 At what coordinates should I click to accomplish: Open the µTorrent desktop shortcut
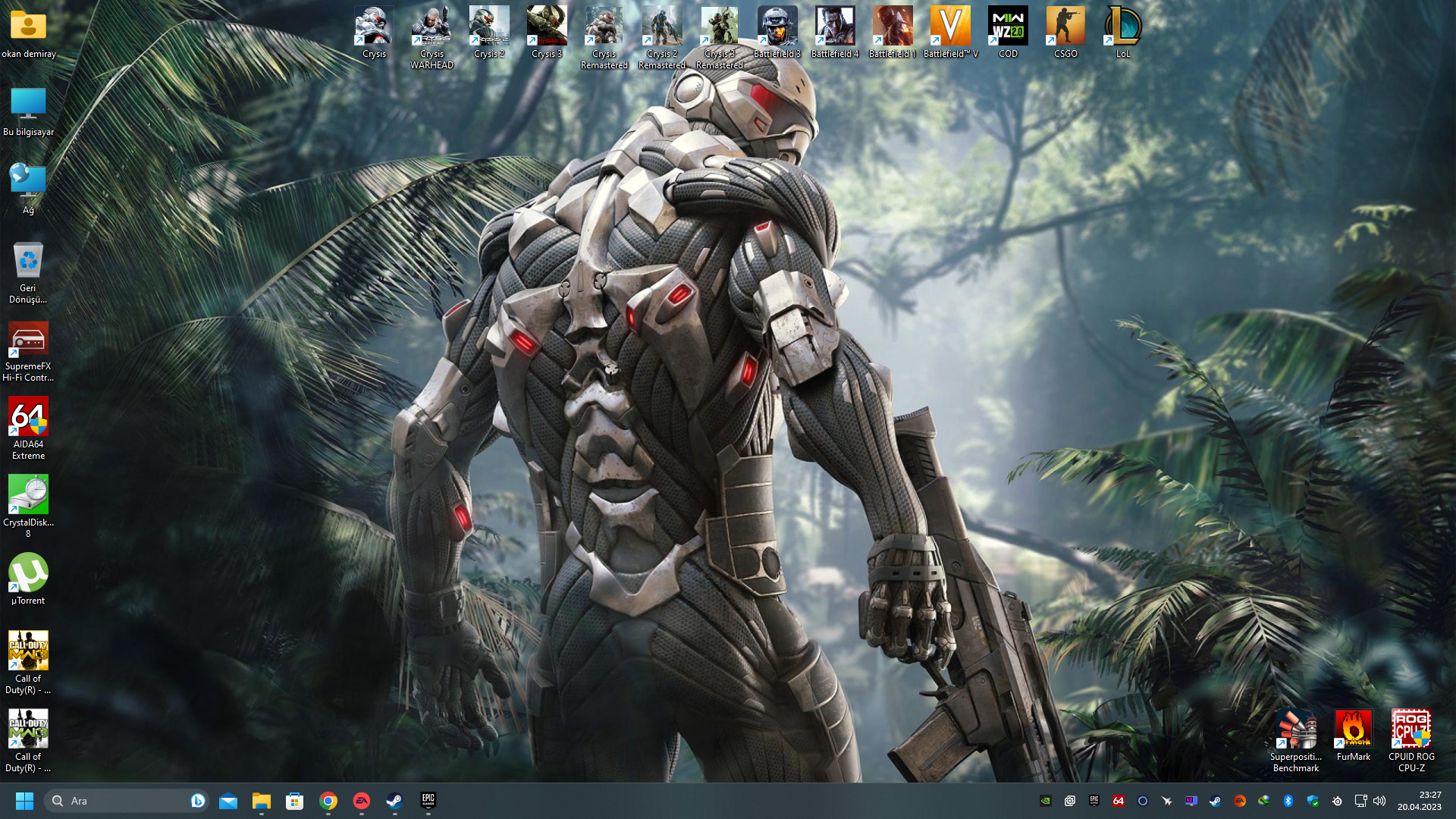pyautogui.click(x=28, y=573)
